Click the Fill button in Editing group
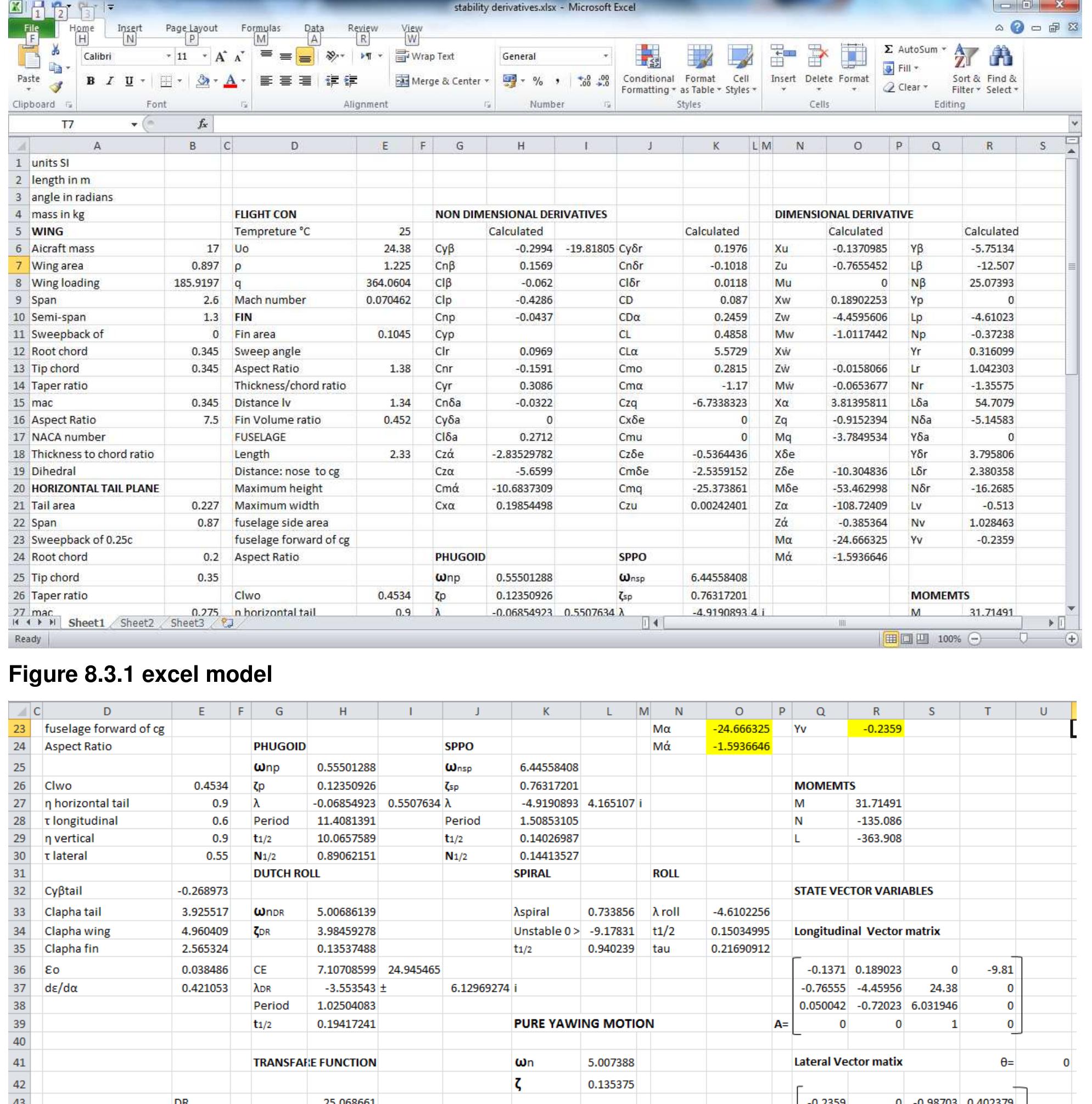The height and width of the screenshot is (1104, 1092). tap(901, 69)
